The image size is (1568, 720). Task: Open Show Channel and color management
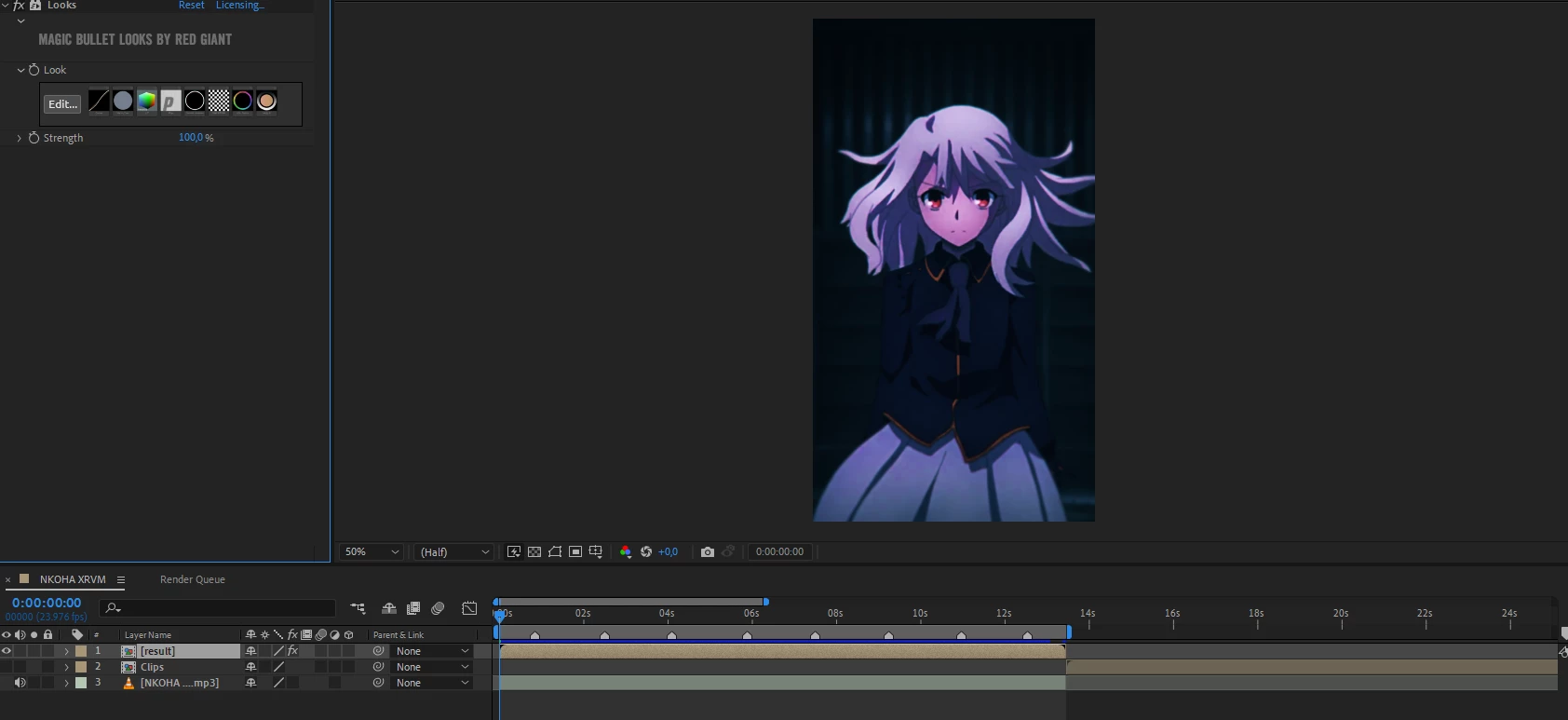pyautogui.click(x=626, y=552)
